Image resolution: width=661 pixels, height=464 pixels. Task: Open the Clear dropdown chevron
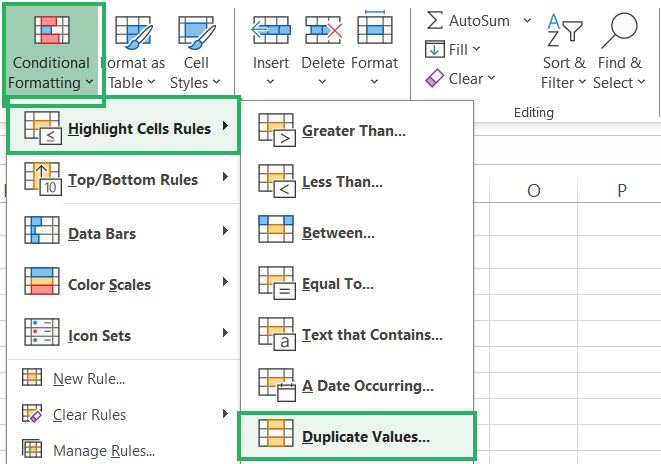click(492, 78)
